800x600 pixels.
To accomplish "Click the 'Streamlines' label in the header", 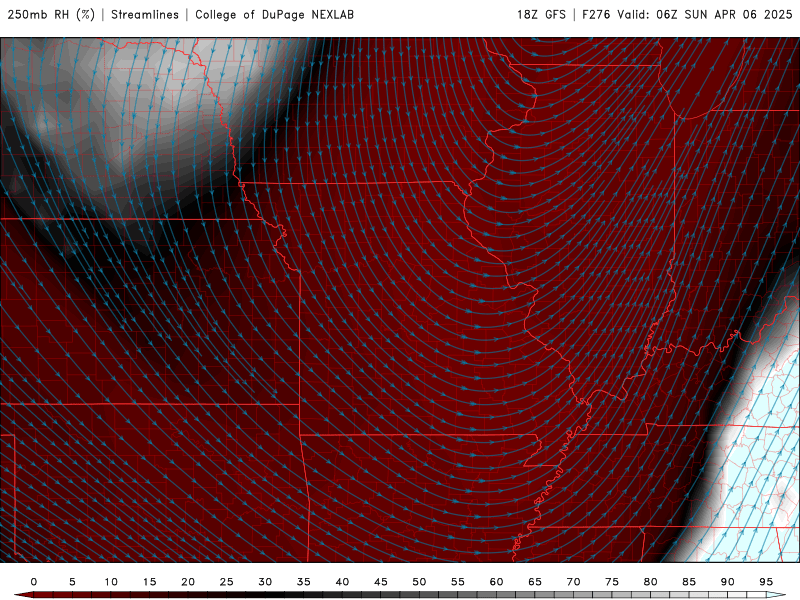I will 145,15.
